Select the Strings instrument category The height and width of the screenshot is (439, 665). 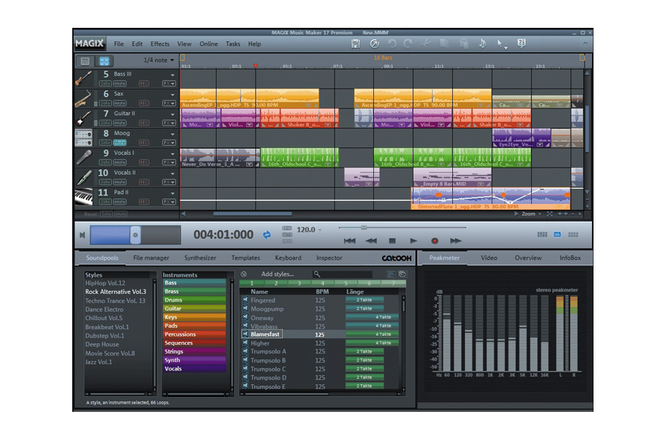195,352
